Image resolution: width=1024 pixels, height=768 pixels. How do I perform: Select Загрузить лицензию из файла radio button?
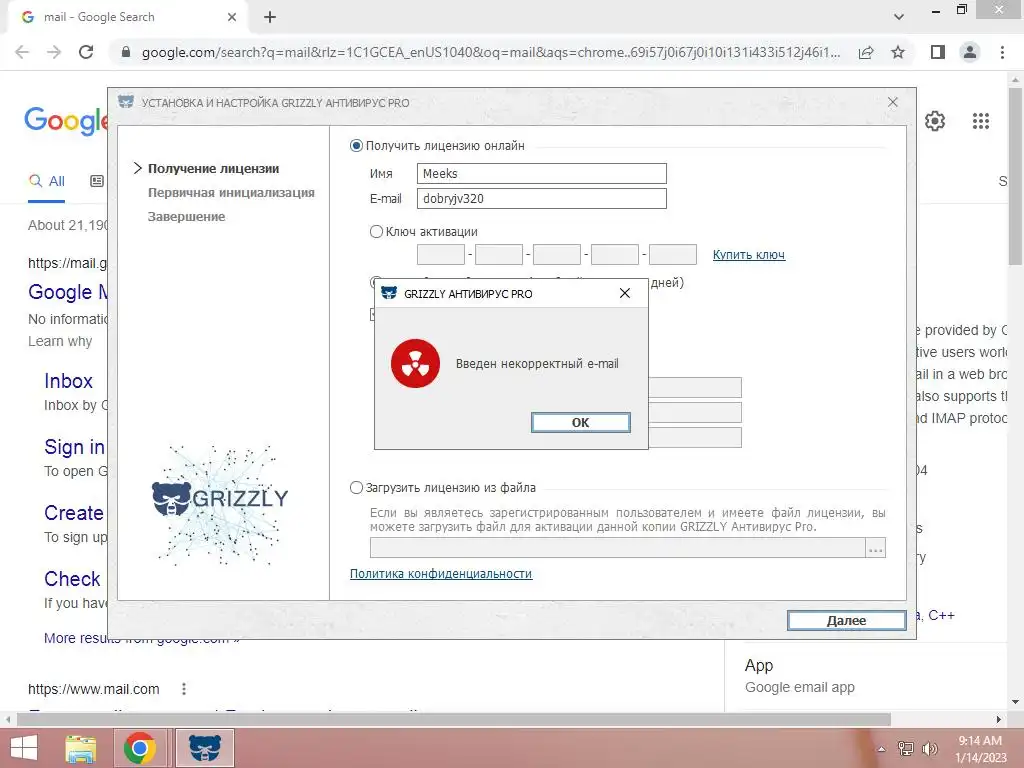tap(356, 488)
